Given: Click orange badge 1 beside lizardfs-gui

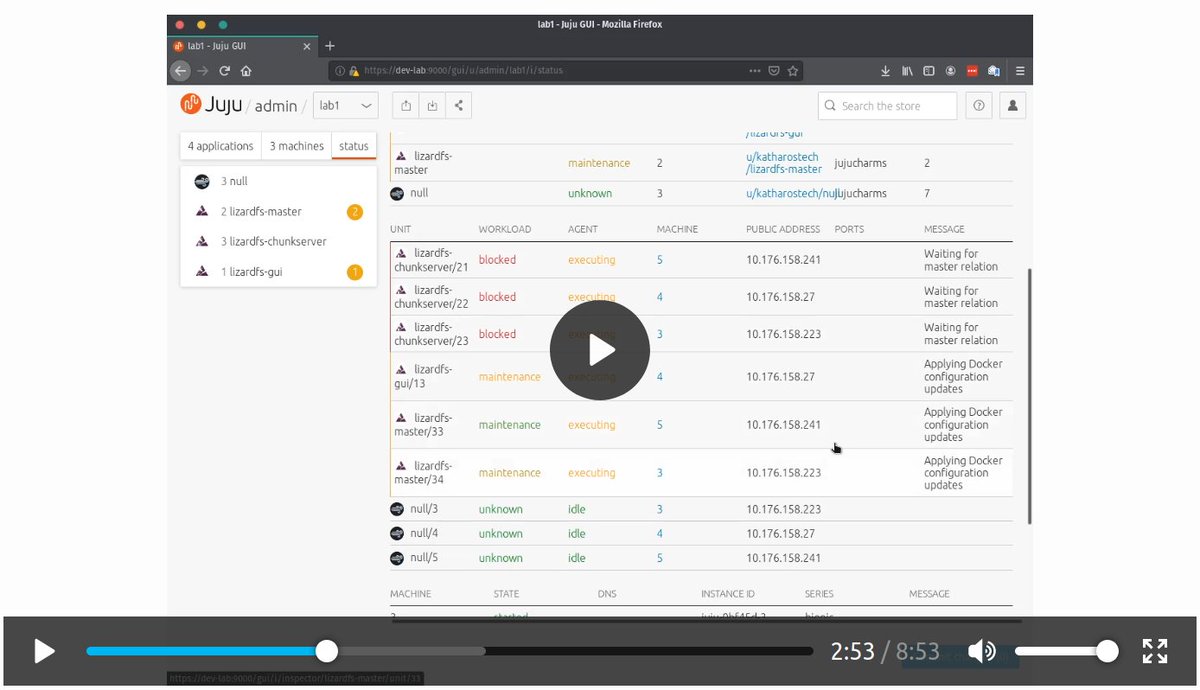Looking at the screenshot, I should (354, 272).
